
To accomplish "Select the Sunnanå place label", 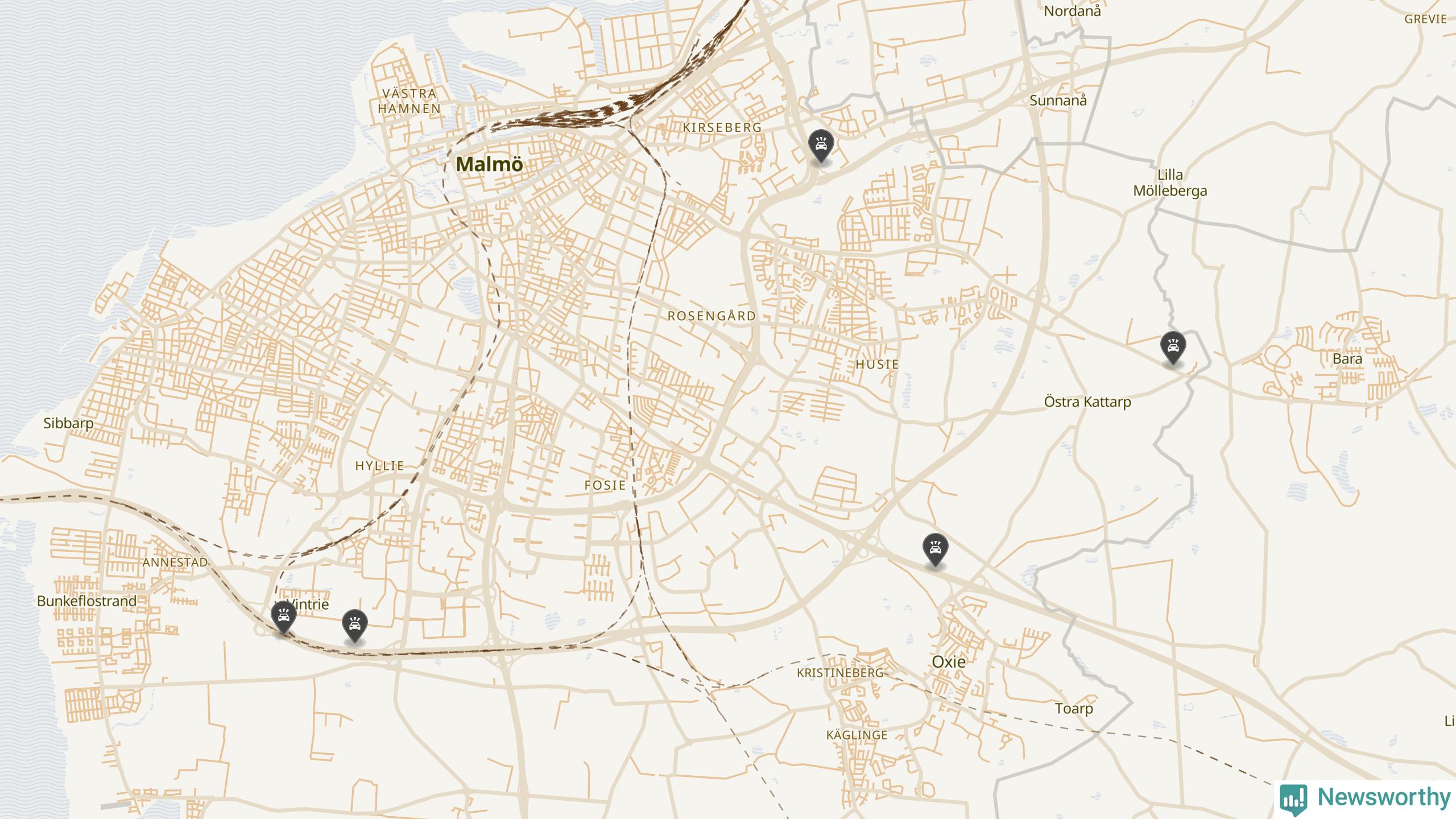I will tap(1058, 101).
